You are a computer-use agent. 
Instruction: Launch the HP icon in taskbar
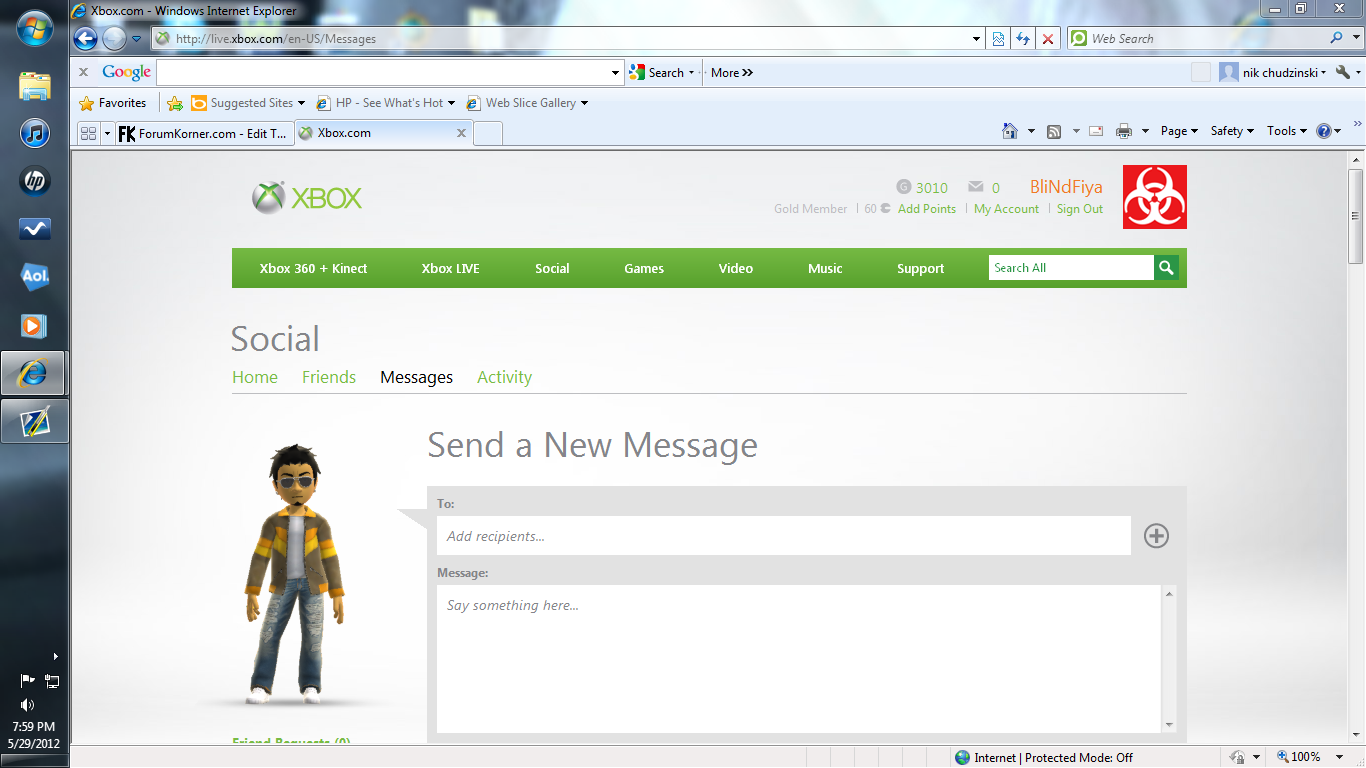(35, 181)
